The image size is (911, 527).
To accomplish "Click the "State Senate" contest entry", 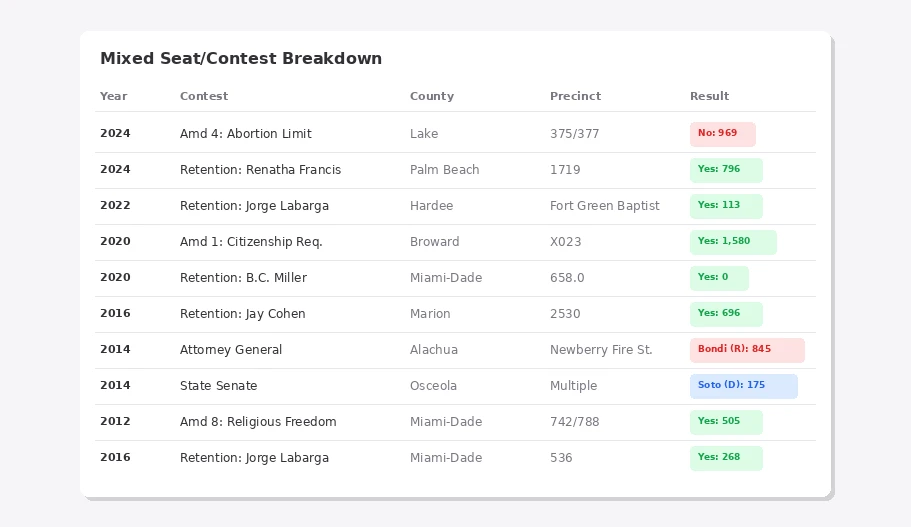I will [x=218, y=386].
